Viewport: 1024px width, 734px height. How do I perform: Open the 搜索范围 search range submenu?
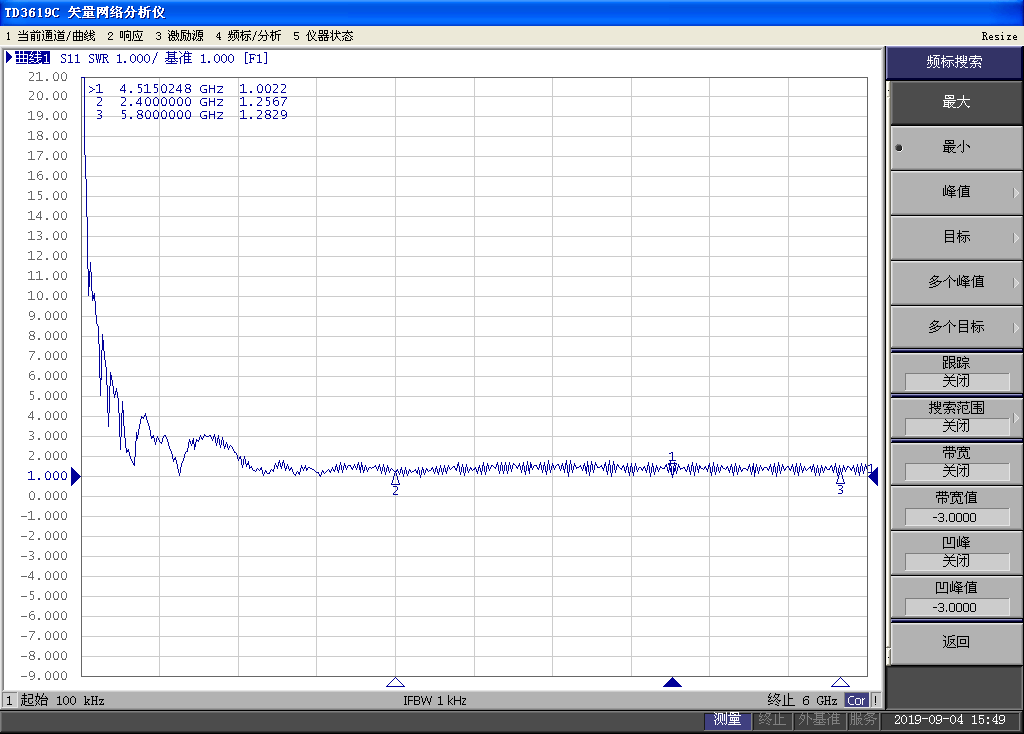(x=955, y=417)
